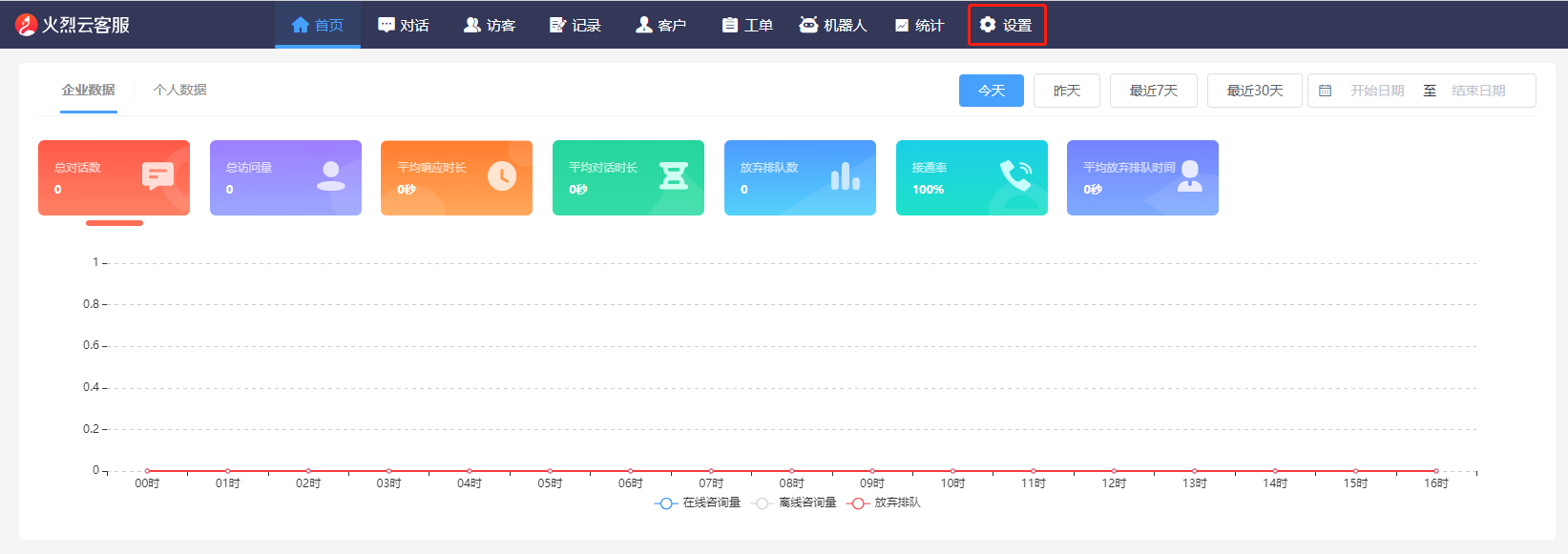The height and width of the screenshot is (554, 1568).
Task: Click the user icon on 总访问量 card
Action: pos(331,175)
